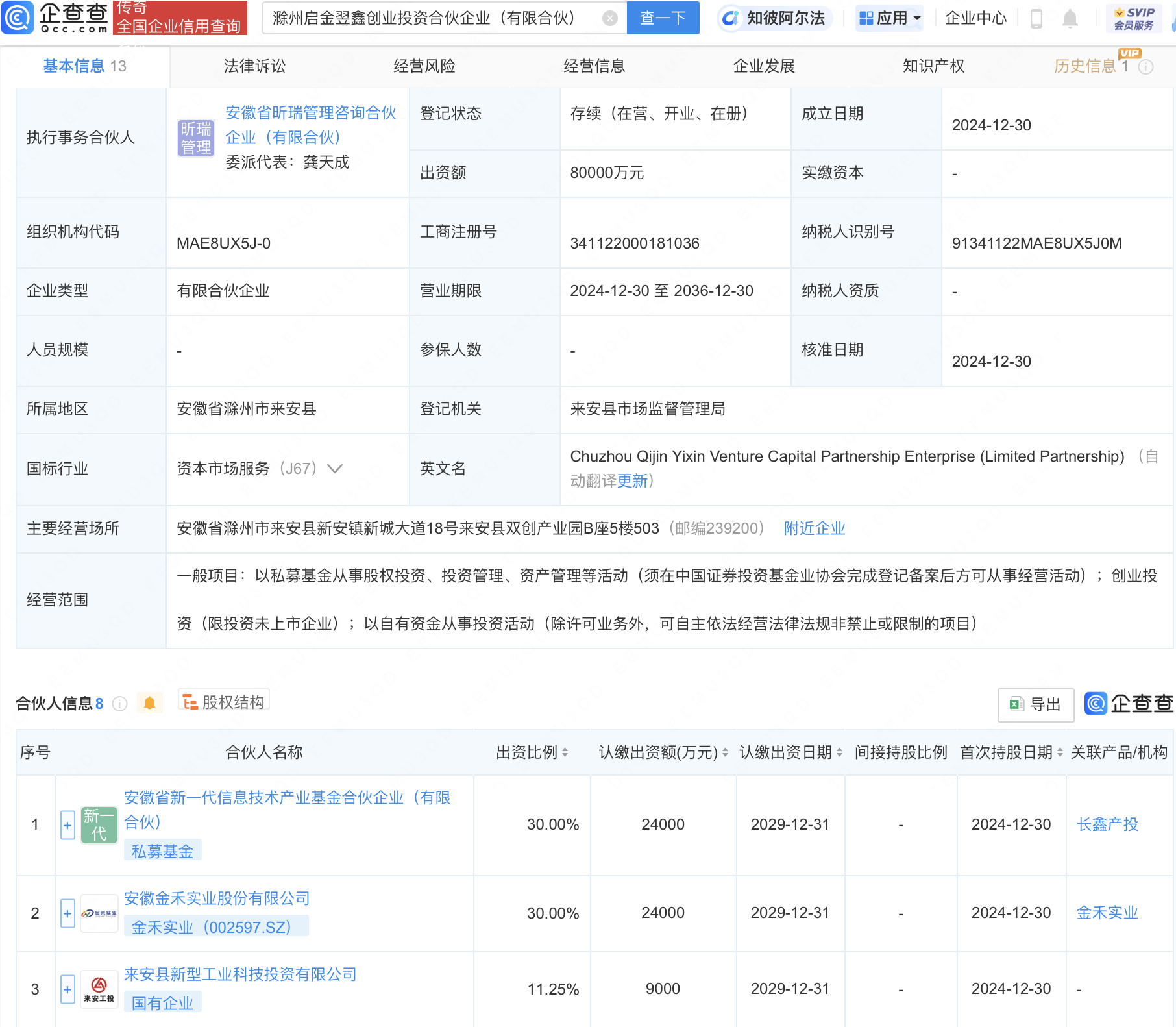Open SVIP member services icon

1134,18
